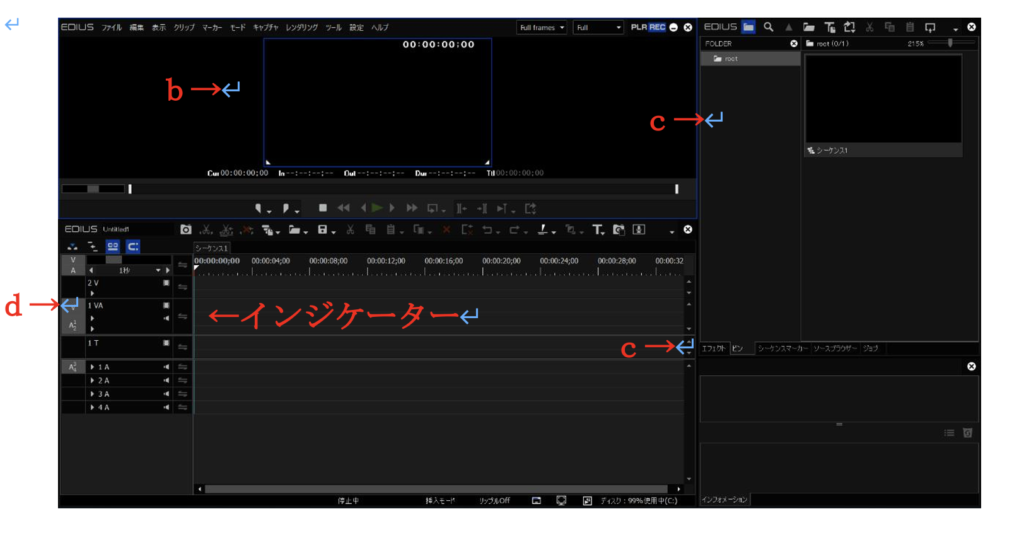Click the voice-over recording icon
This screenshot has width=1024, height=538.
point(639,230)
